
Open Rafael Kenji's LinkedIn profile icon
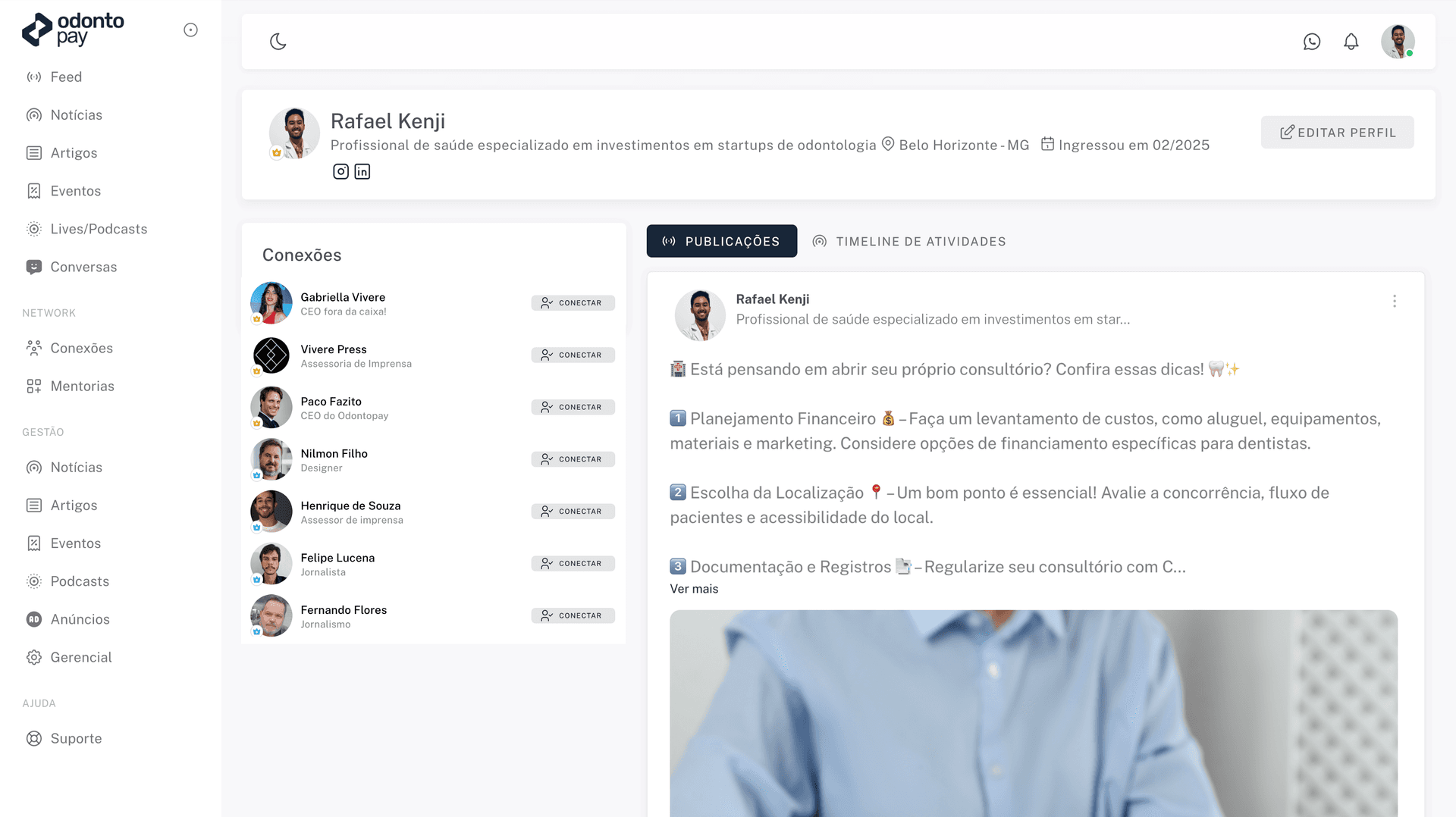coord(362,171)
